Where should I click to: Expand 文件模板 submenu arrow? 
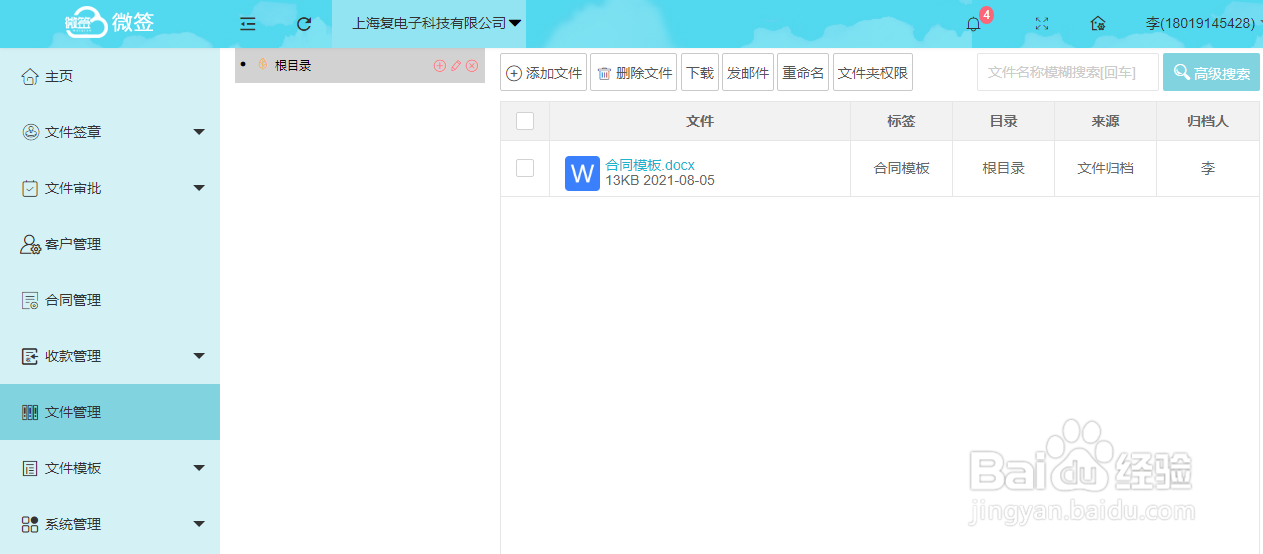point(199,468)
